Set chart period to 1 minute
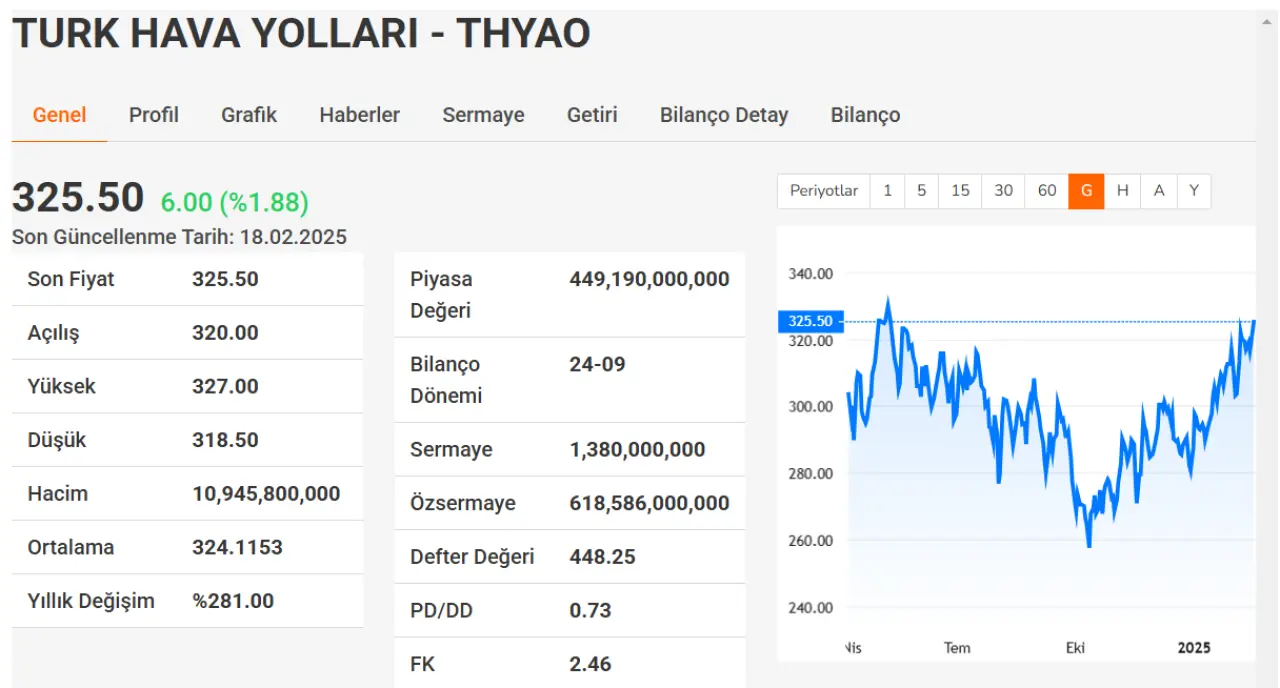 [x=887, y=191]
